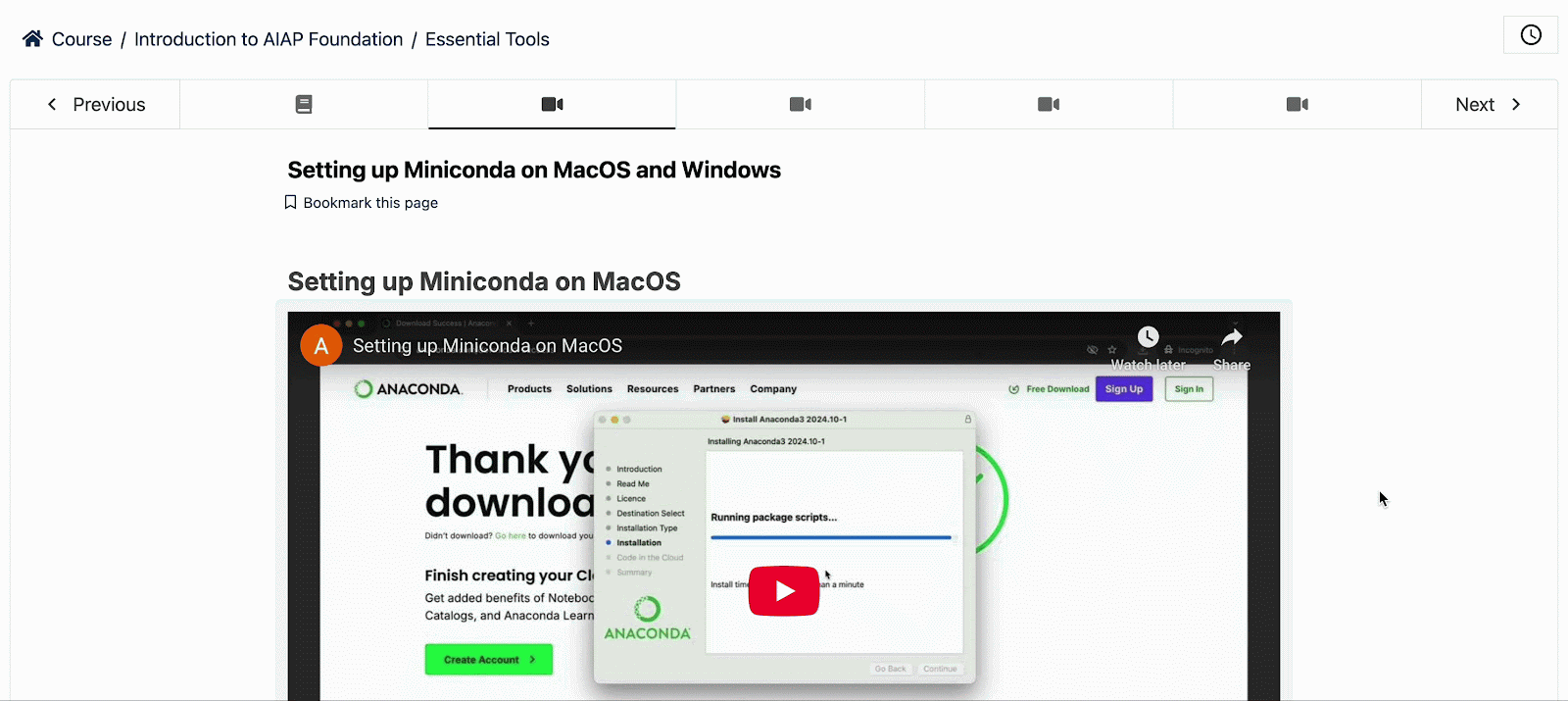Click the Anaconda logo in the video

click(408, 389)
